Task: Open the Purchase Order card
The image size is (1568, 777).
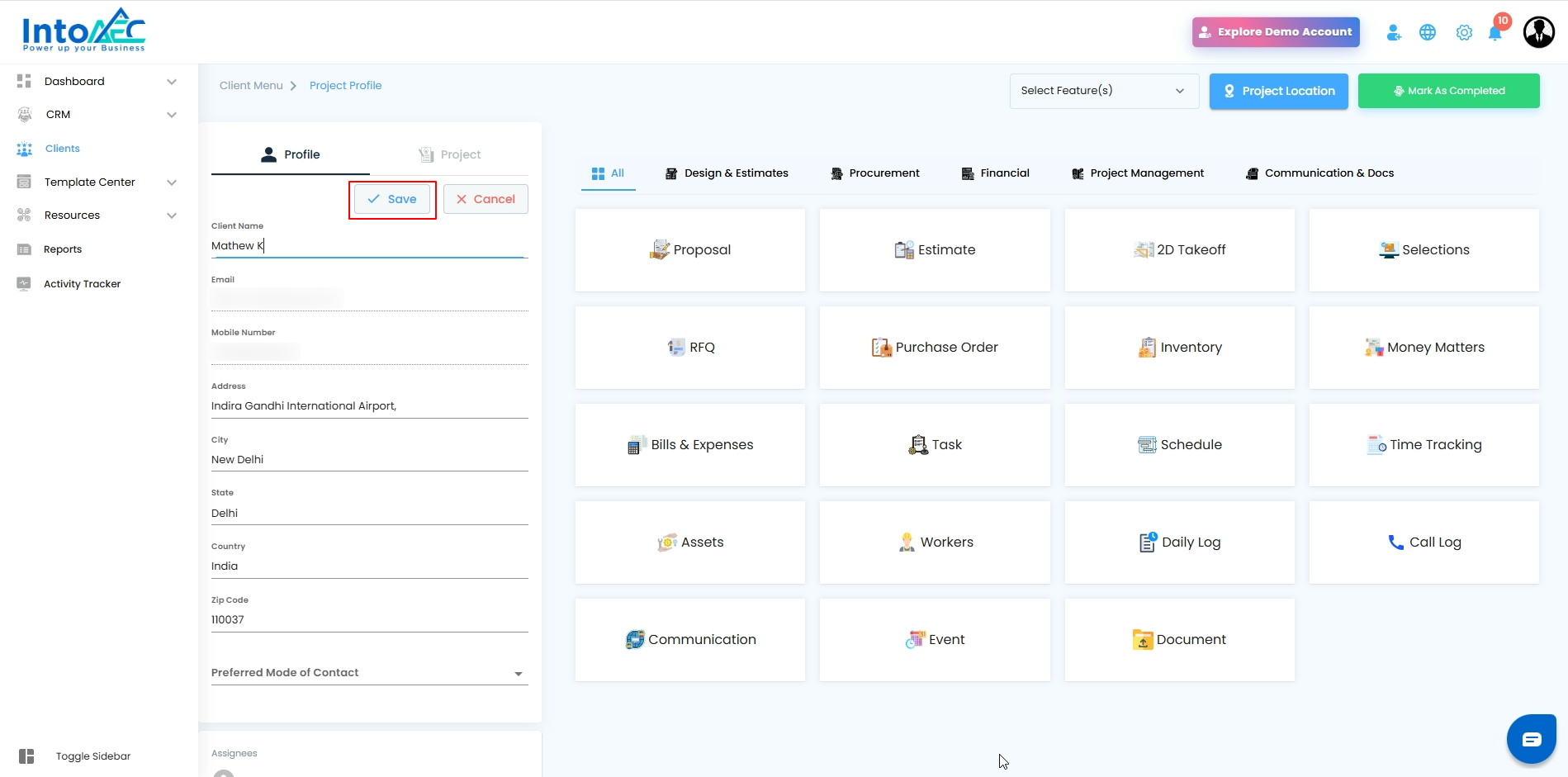Action: point(935,348)
